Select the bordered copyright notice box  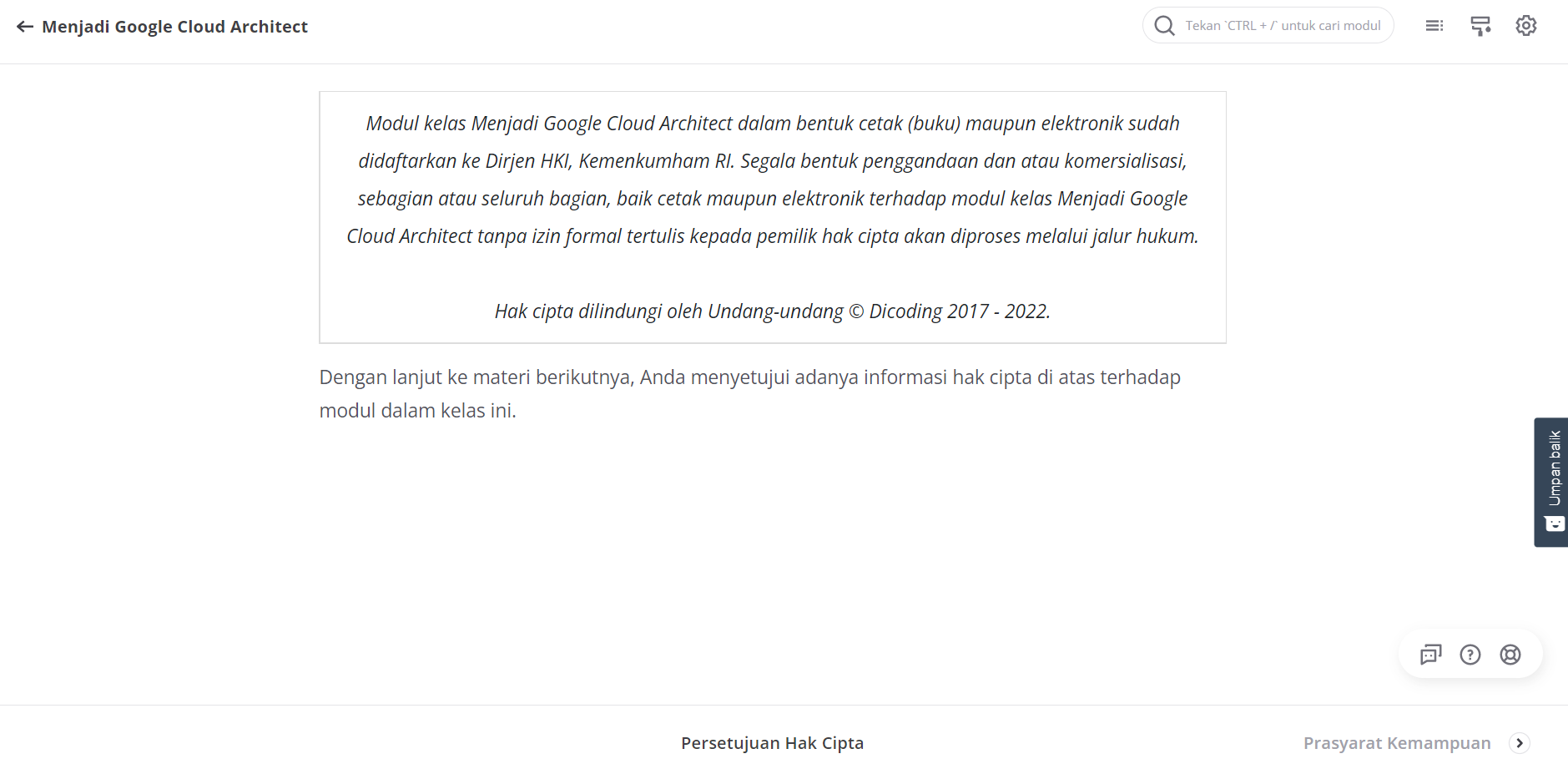coord(772,216)
